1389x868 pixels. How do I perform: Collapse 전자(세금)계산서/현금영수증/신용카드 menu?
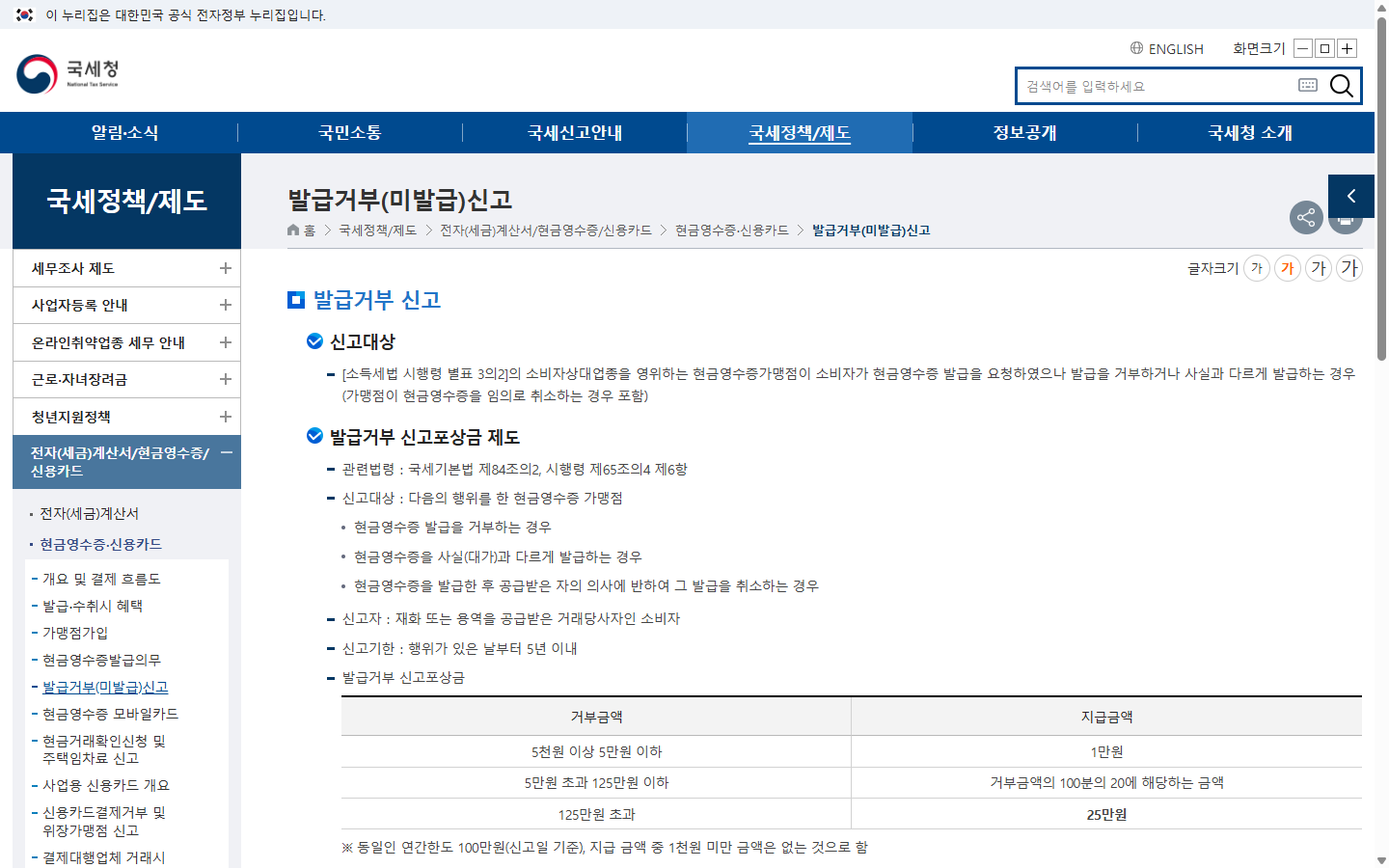pos(126,462)
